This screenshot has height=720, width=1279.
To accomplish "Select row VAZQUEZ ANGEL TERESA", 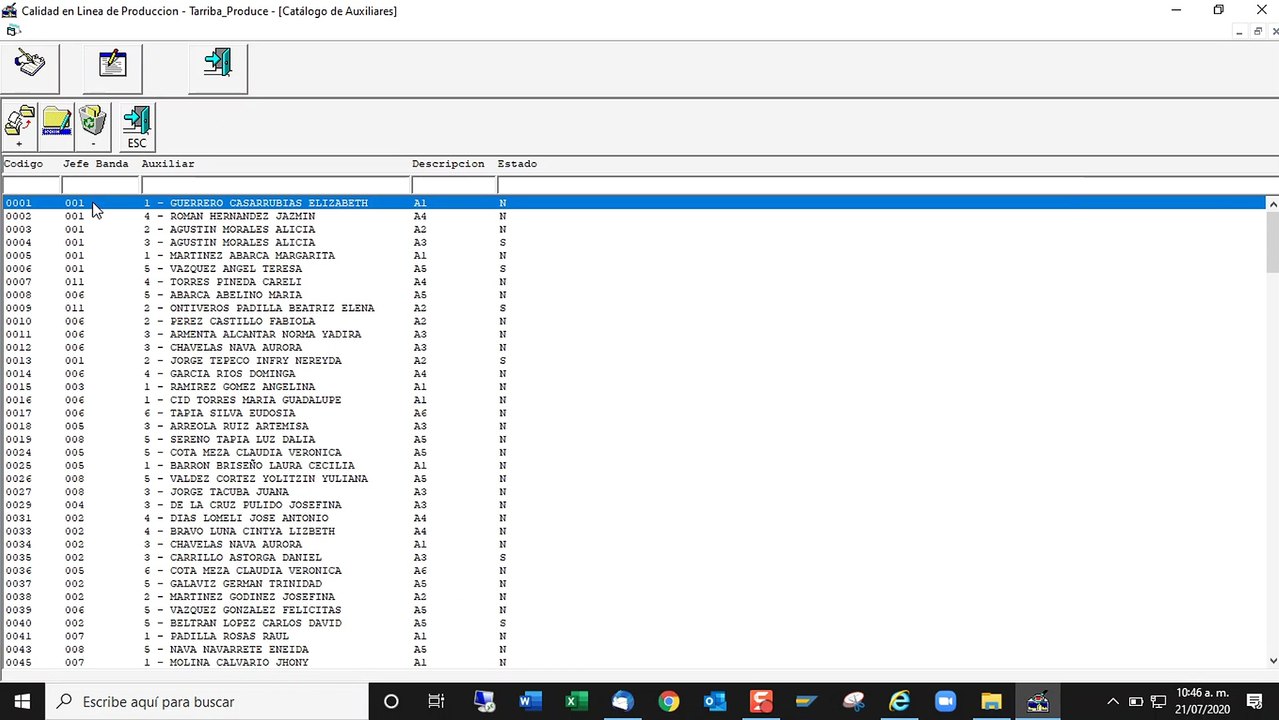I will click(634, 268).
